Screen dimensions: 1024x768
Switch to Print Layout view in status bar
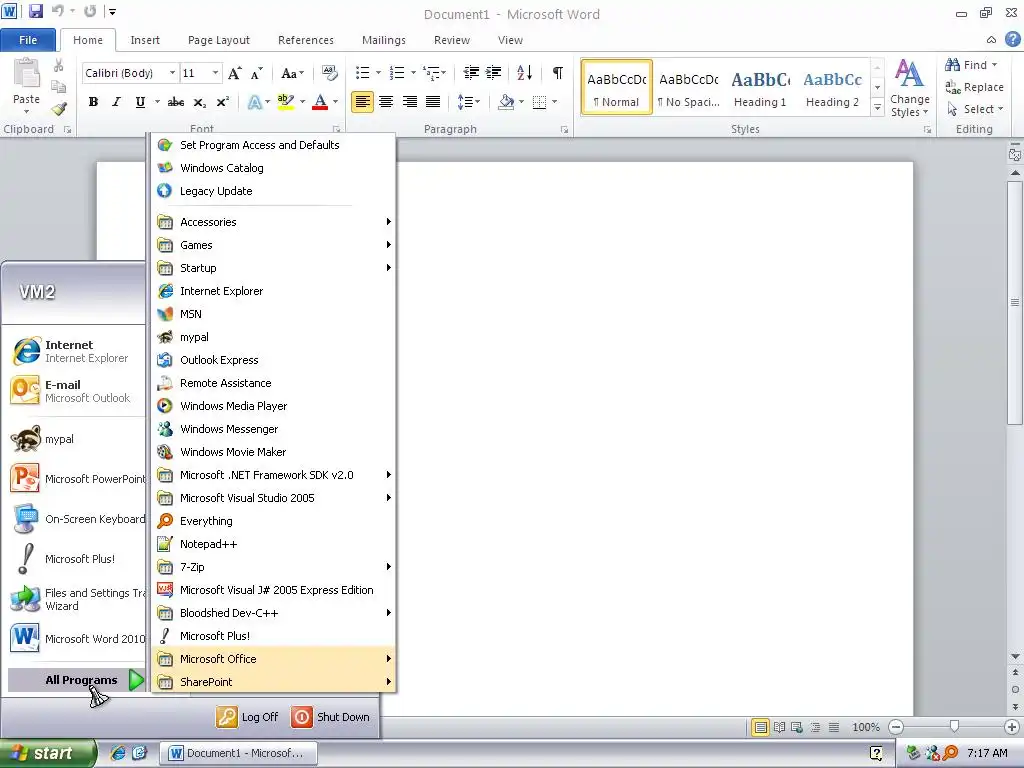click(760, 727)
